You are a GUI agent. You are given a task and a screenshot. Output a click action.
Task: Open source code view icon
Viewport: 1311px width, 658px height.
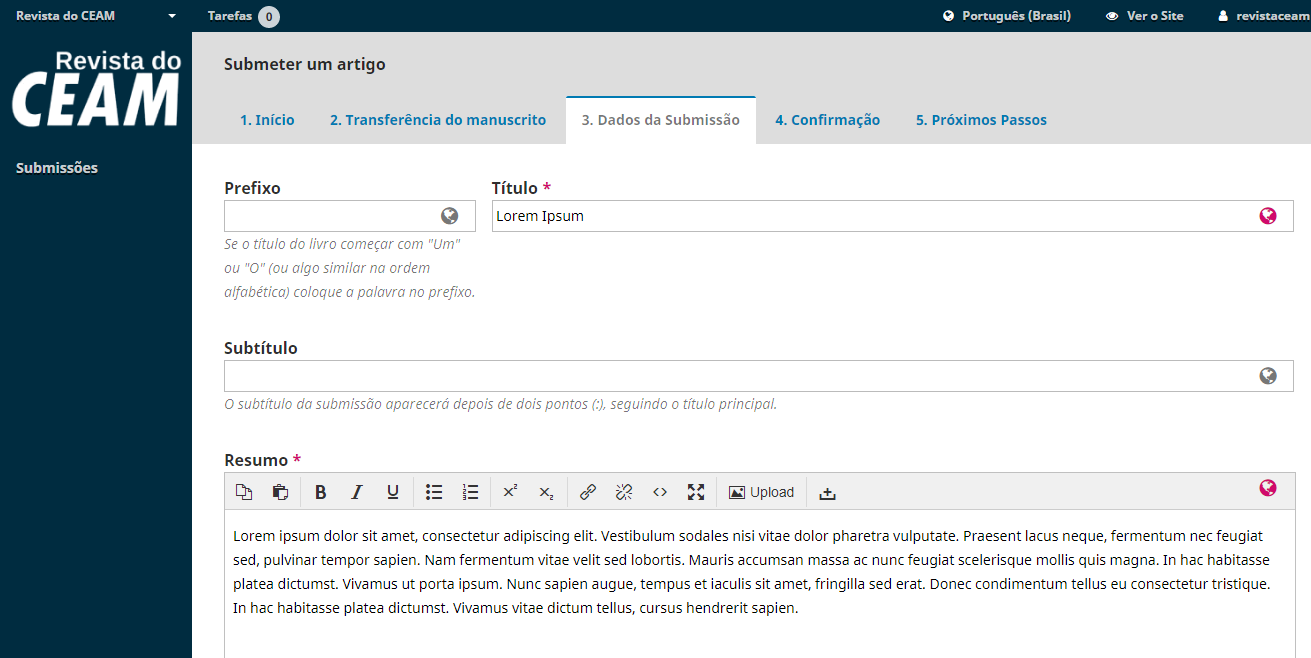[660, 492]
